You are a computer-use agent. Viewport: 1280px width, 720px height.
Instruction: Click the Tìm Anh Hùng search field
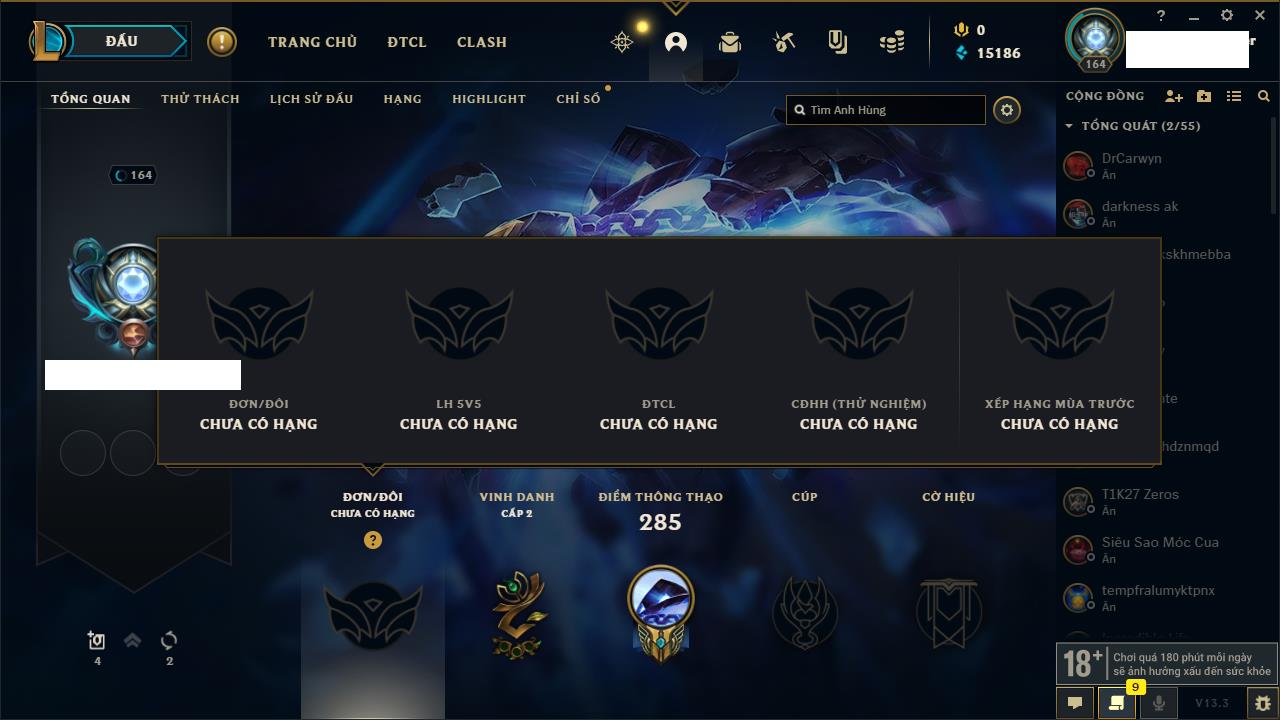coord(886,110)
